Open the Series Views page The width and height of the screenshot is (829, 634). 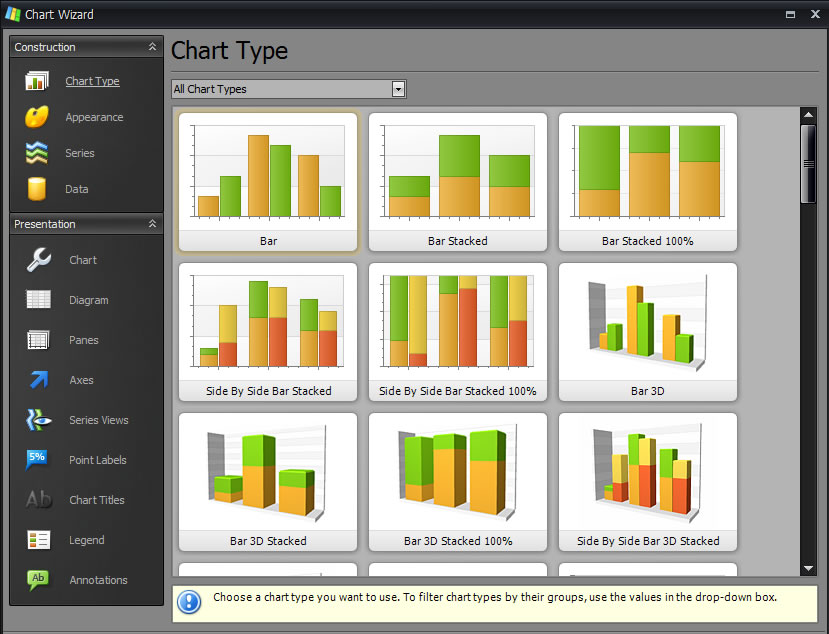tap(99, 420)
